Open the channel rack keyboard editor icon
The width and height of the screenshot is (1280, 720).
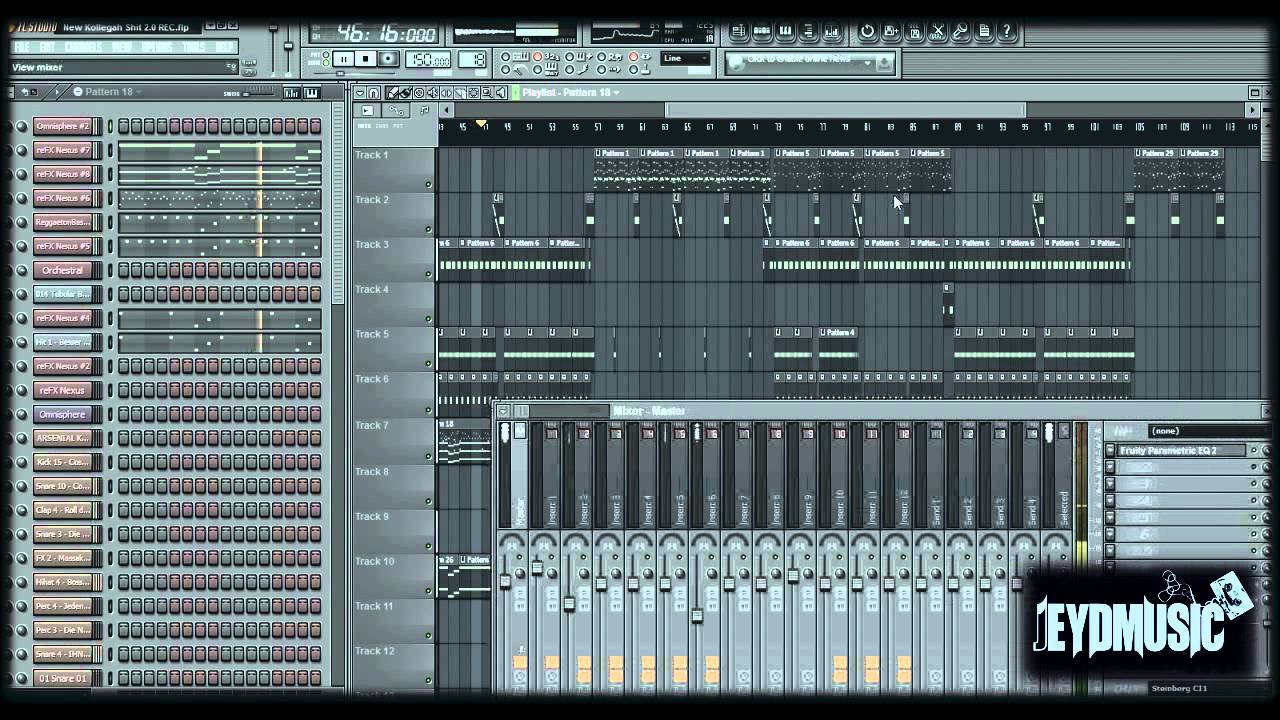coord(311,93)
